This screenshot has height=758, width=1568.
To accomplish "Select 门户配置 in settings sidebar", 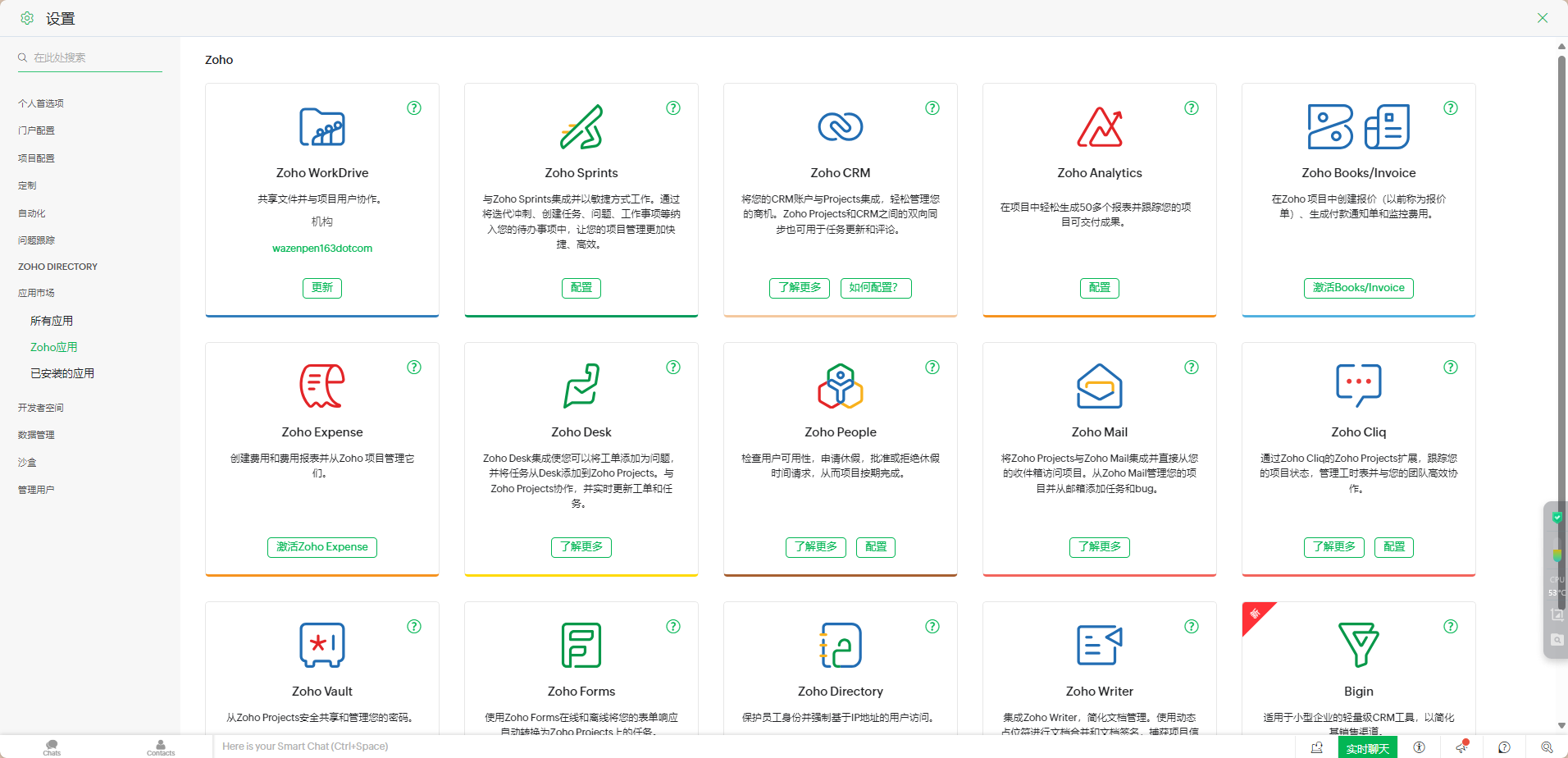I will [36, 130].
